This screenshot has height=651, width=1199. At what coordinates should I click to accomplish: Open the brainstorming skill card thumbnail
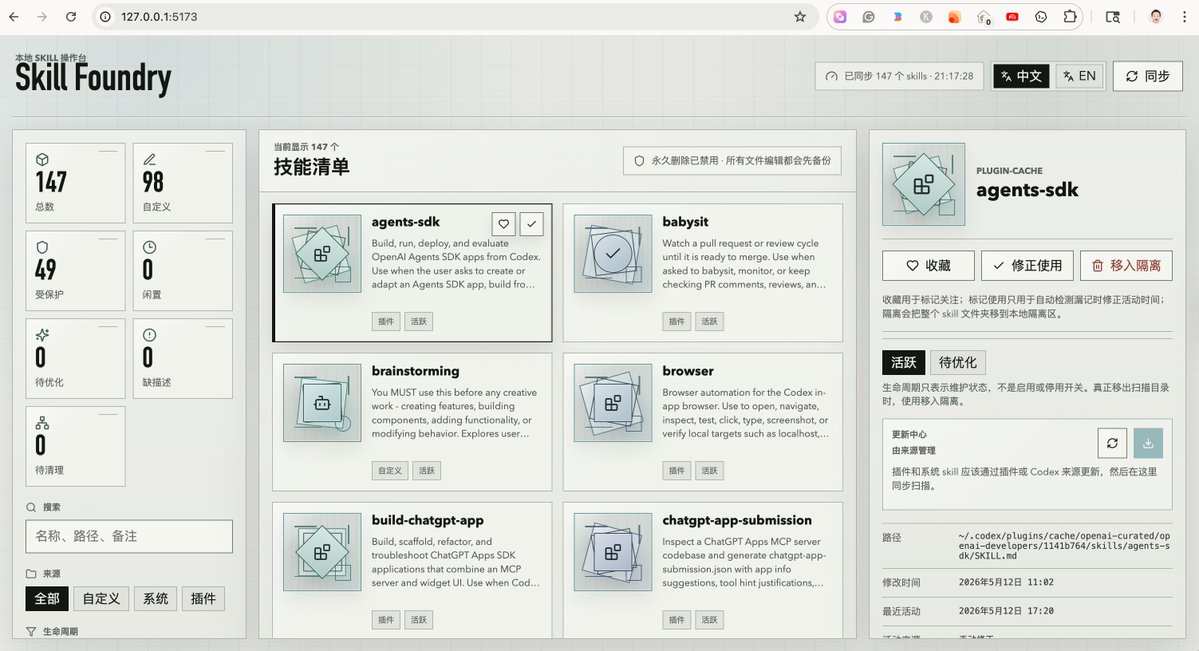tap(322, 402)
